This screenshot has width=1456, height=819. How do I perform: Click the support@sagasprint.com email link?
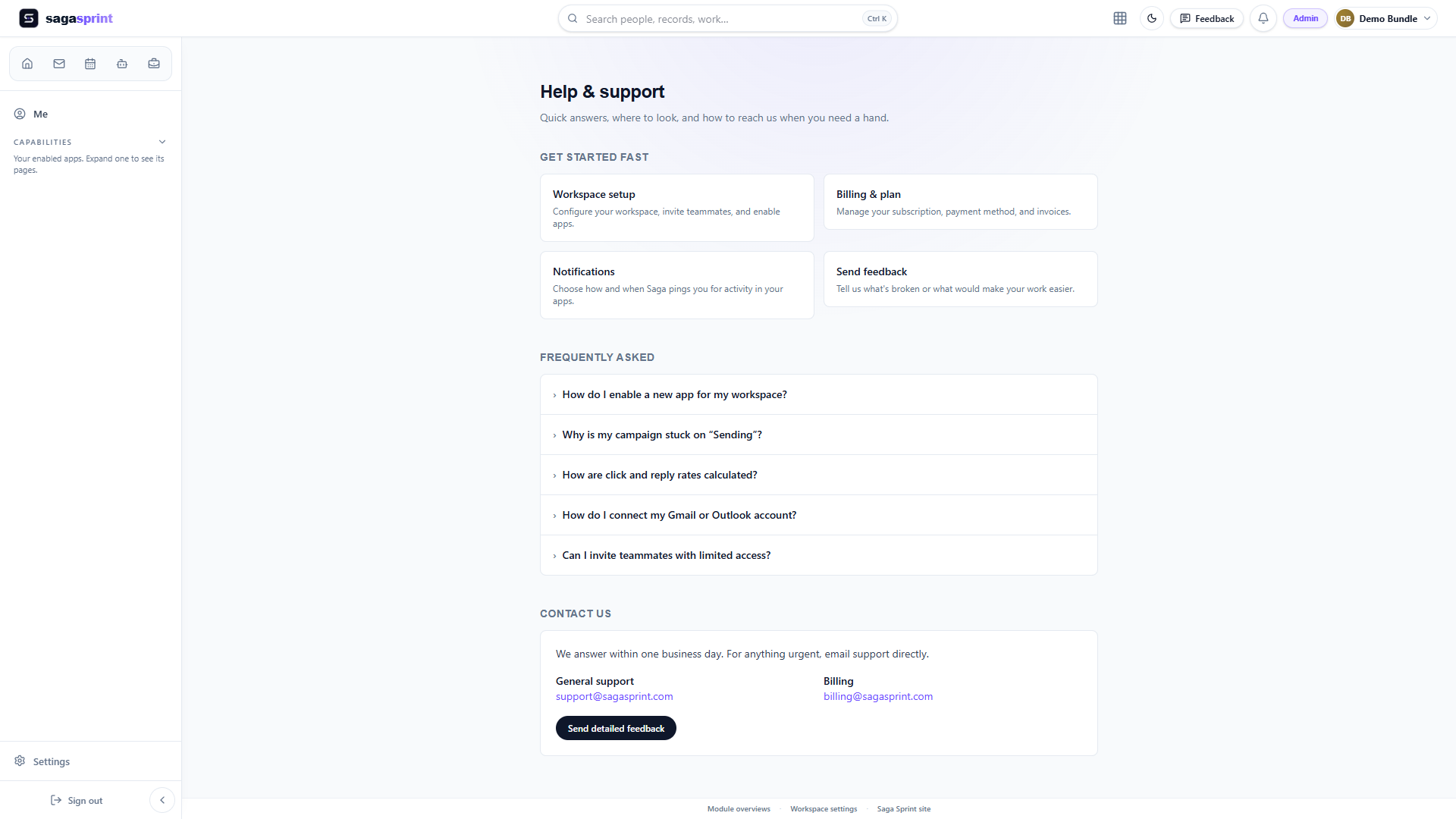[614, 696]
